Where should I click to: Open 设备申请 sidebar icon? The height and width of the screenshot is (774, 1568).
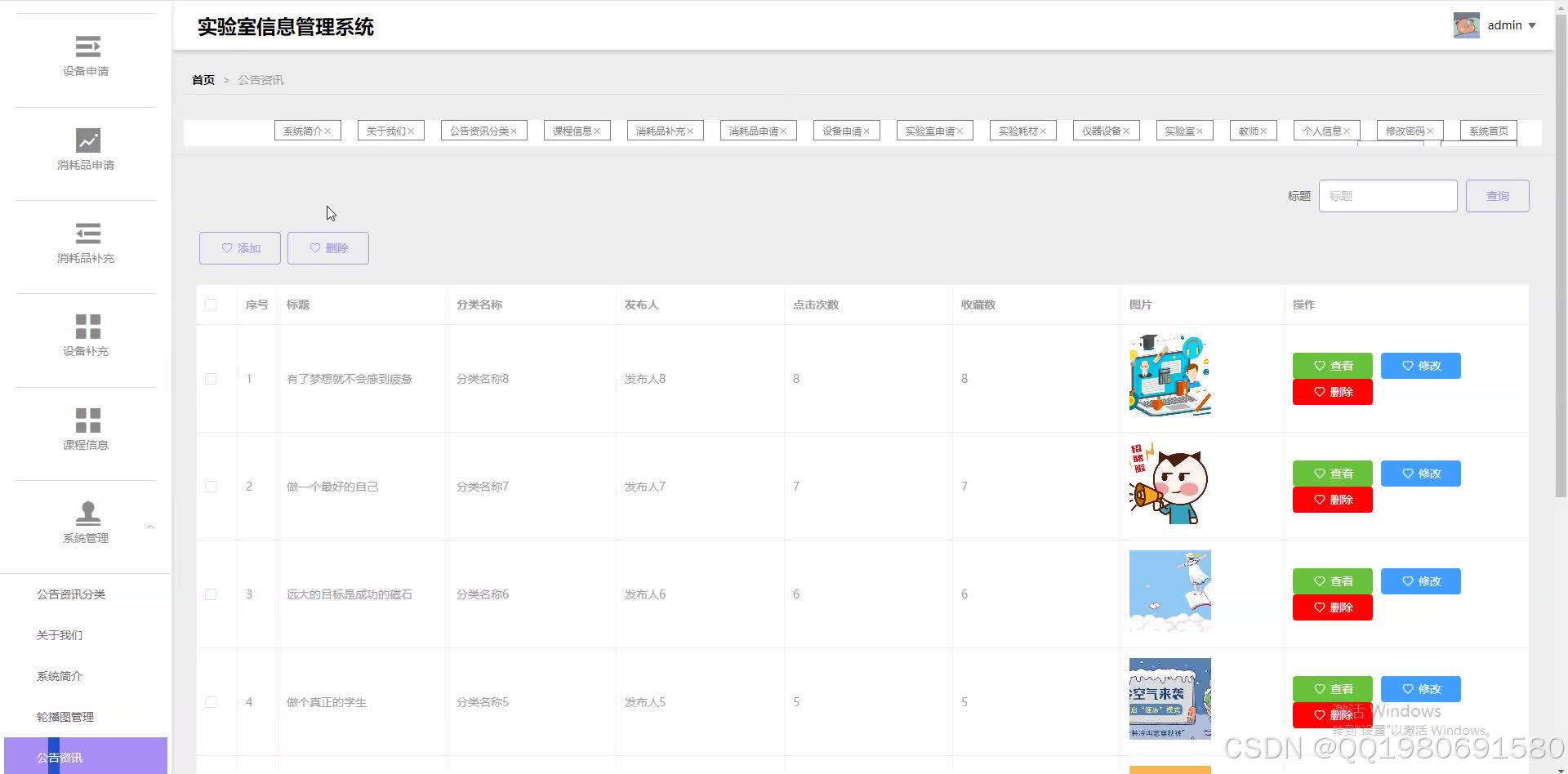(x=87, y=46)
